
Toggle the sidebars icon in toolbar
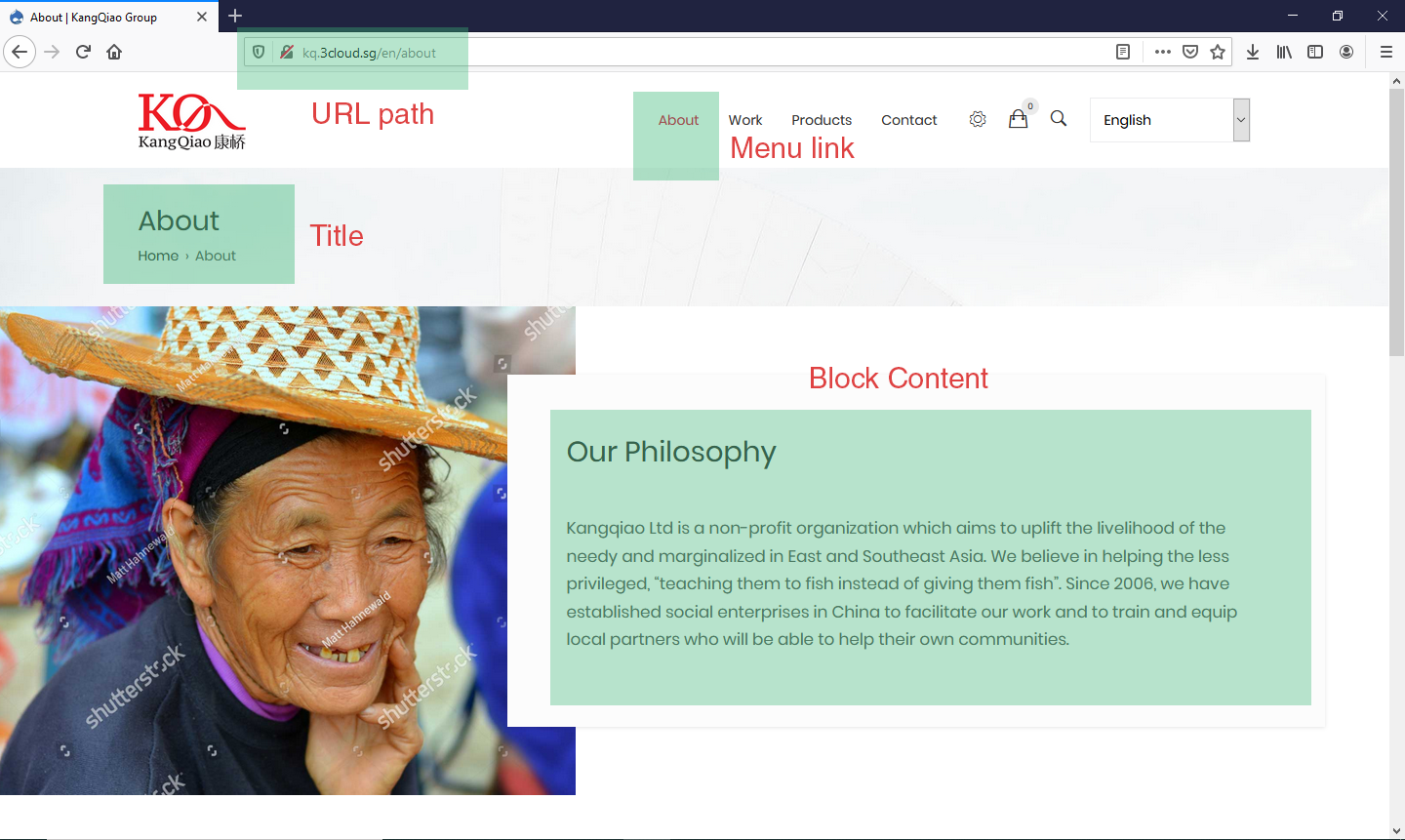[1315, 52]
